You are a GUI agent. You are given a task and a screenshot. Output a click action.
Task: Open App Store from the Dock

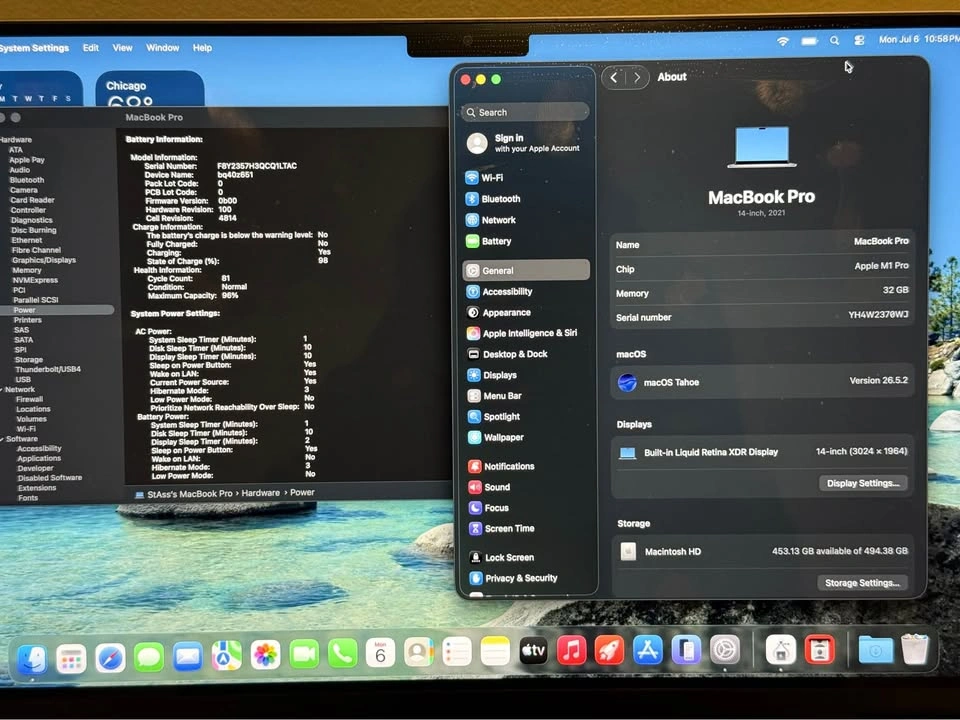[648, 650]
